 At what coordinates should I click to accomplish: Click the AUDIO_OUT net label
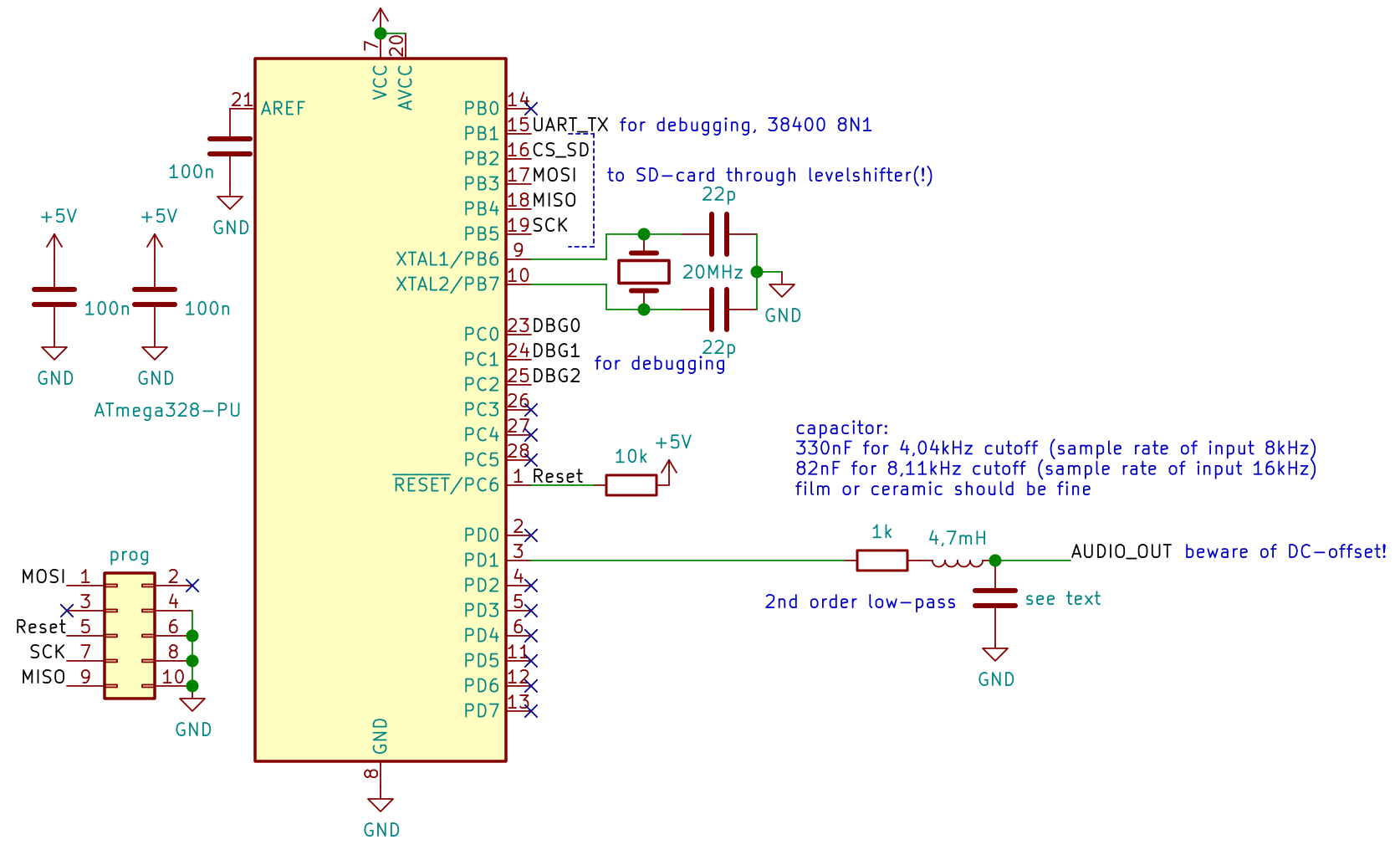(x=1122, y=552)
